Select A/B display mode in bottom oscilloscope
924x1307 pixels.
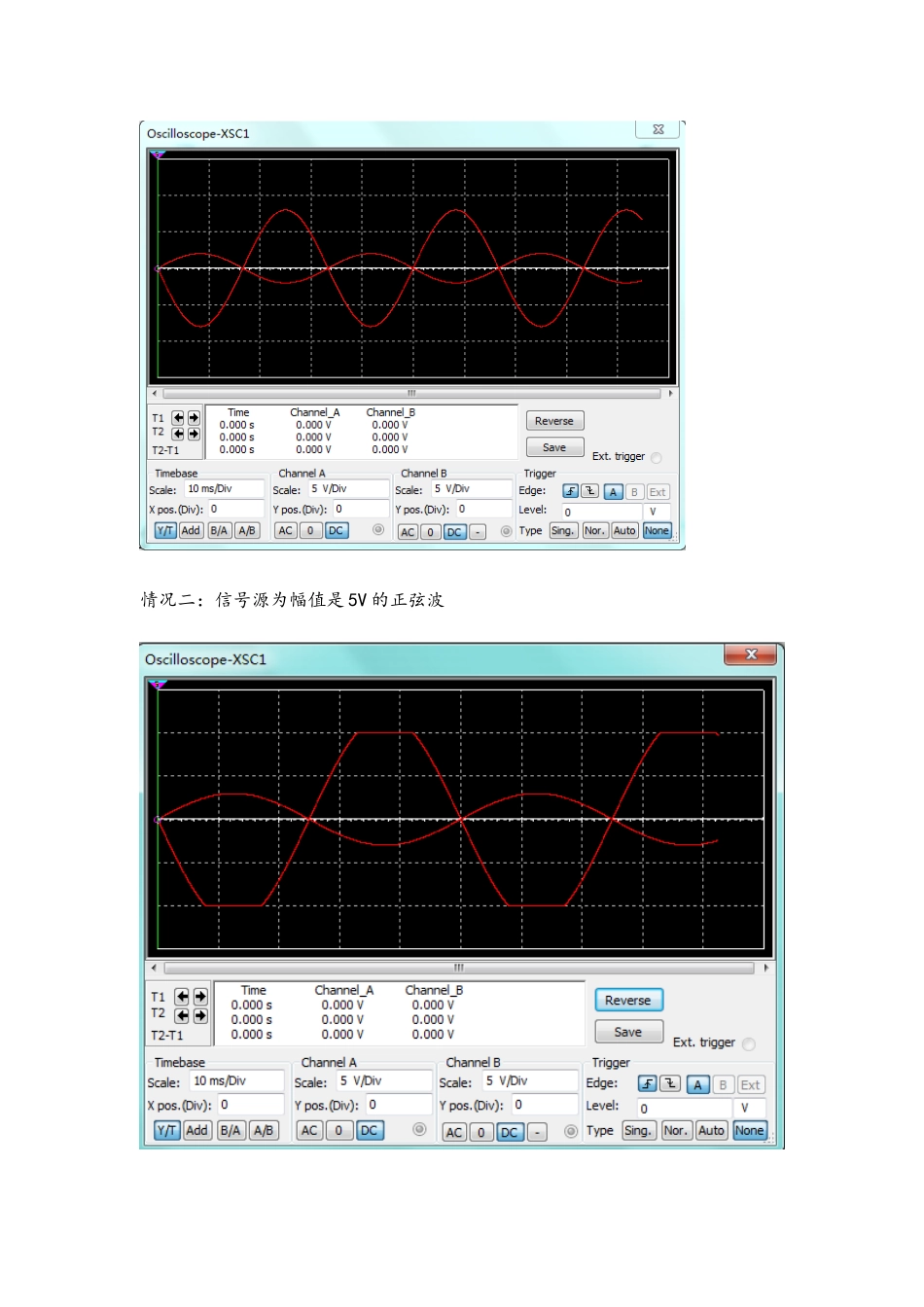263,1131
